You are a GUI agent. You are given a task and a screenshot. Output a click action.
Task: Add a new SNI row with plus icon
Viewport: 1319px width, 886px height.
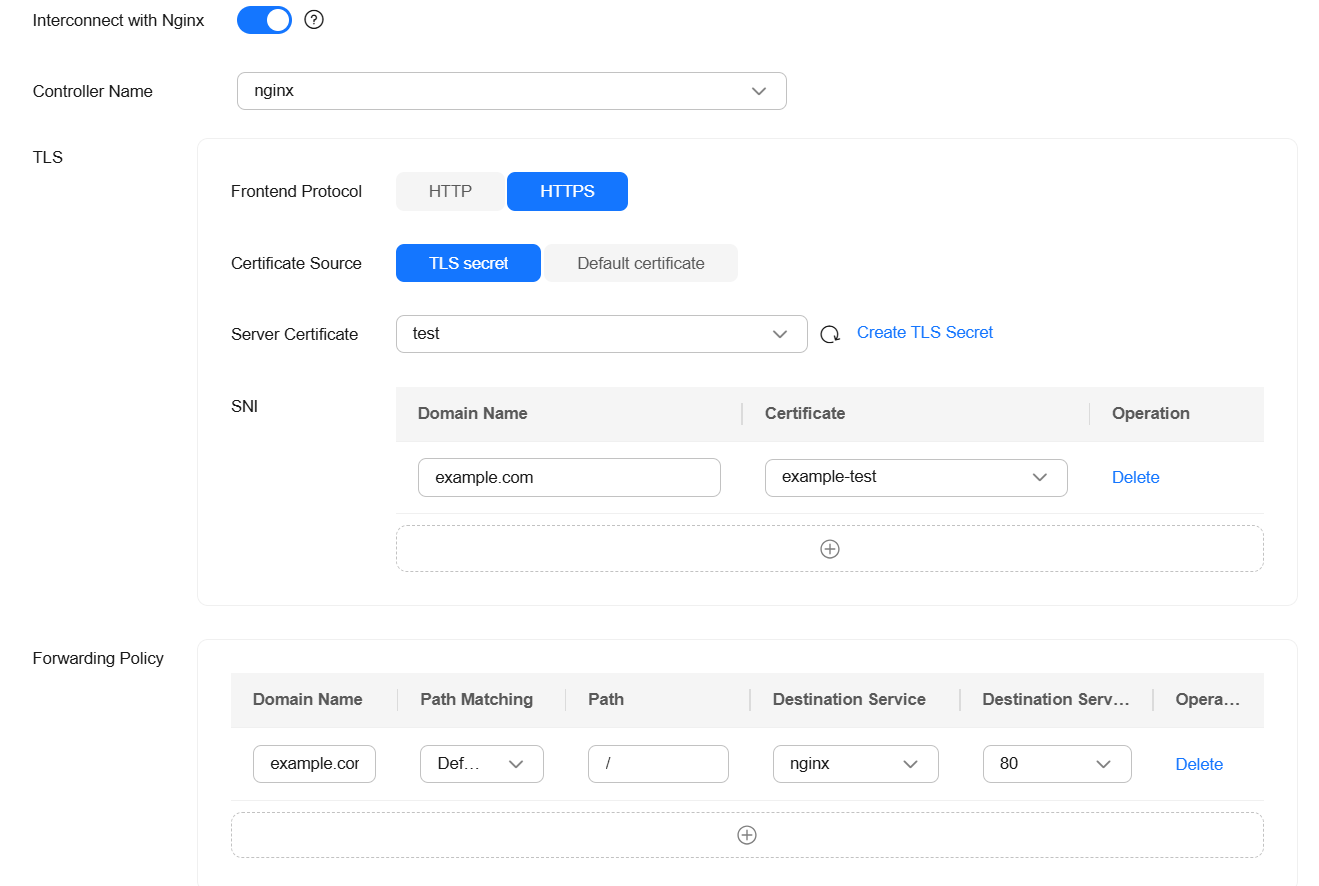[829, 549]
